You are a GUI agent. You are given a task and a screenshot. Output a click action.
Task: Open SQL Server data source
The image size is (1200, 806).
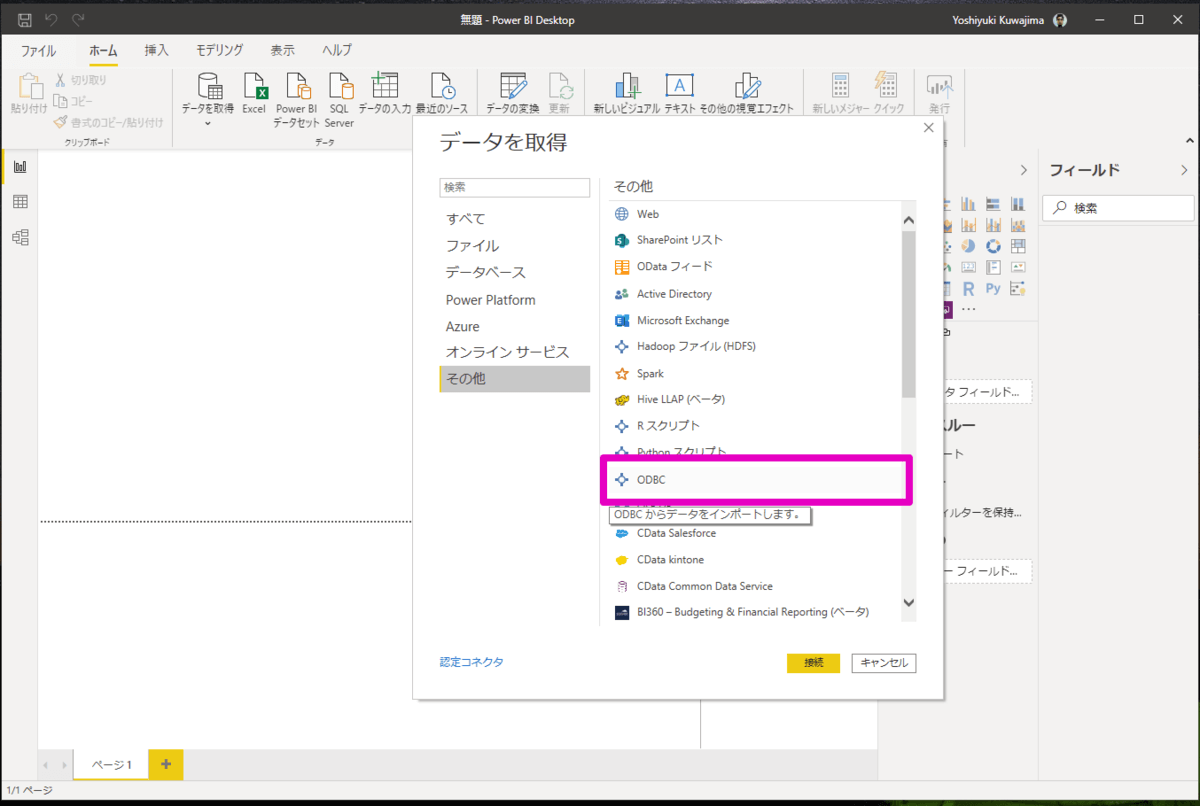click(x=339, y=100)
